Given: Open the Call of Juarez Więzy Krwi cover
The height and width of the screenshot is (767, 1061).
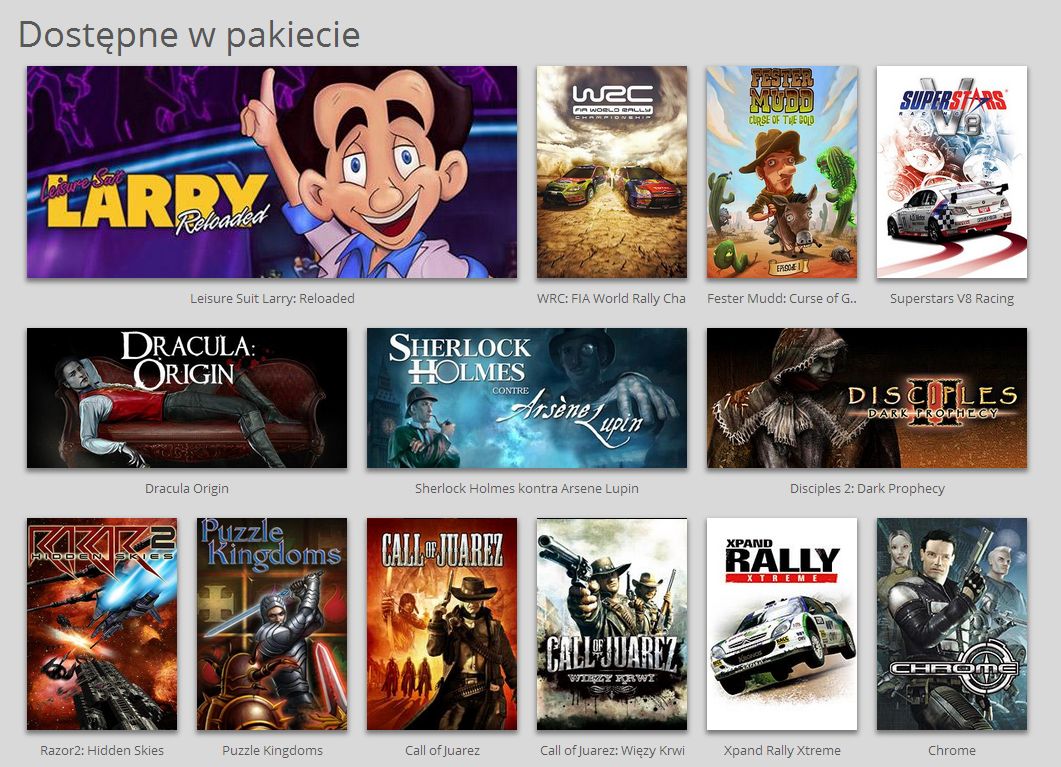Looking at the screenshot, I should coord(612,624).
